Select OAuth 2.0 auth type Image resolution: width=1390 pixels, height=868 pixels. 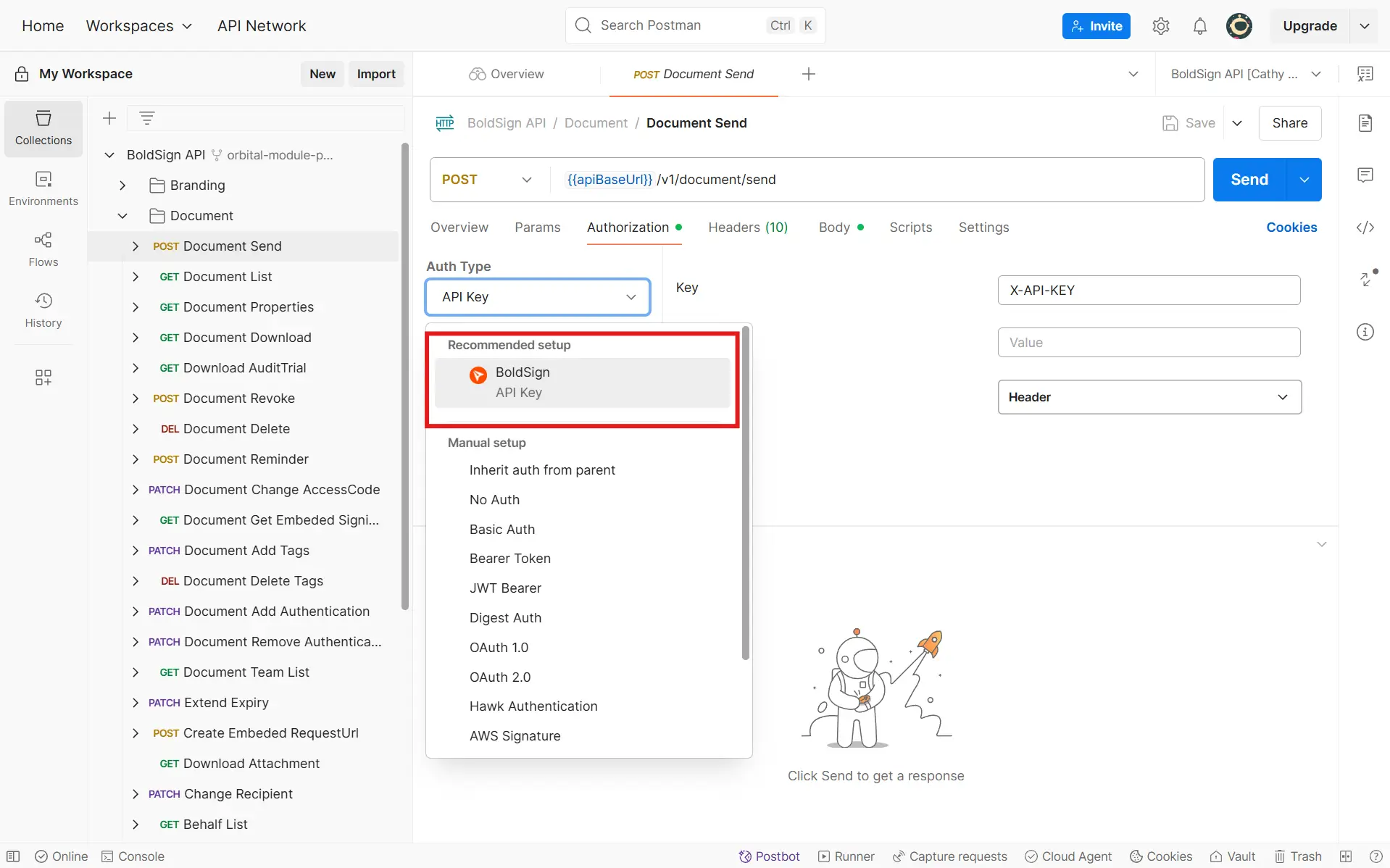pyautogui.click(x=500, y=677)
